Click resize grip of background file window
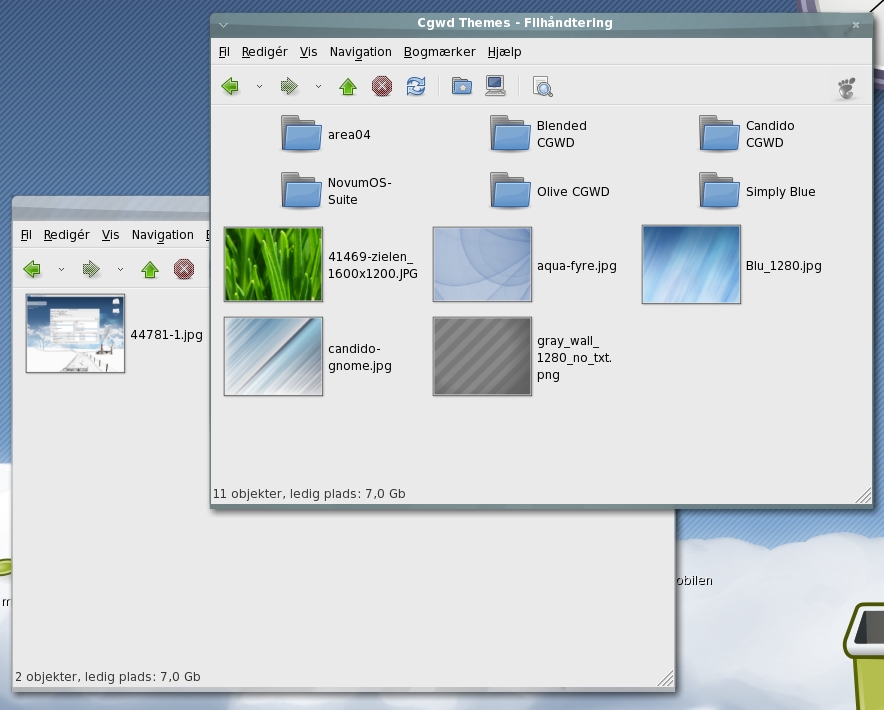 (x=665, y=678)
